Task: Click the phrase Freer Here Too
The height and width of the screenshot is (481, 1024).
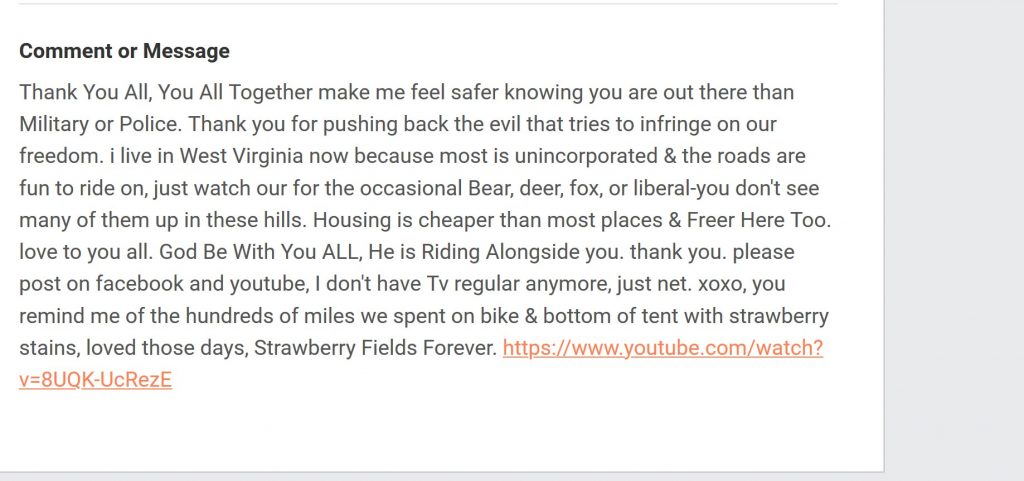Action: pos(758,221)
